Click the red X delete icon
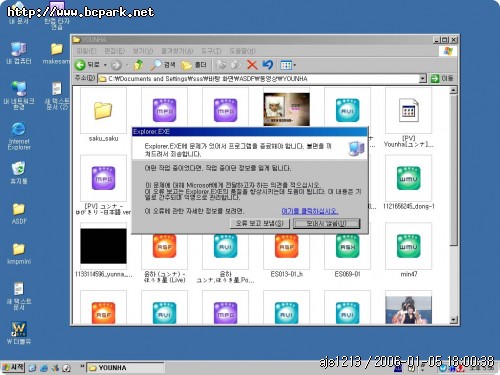Viewport: 500px width, 375px height. coord(252,65)
